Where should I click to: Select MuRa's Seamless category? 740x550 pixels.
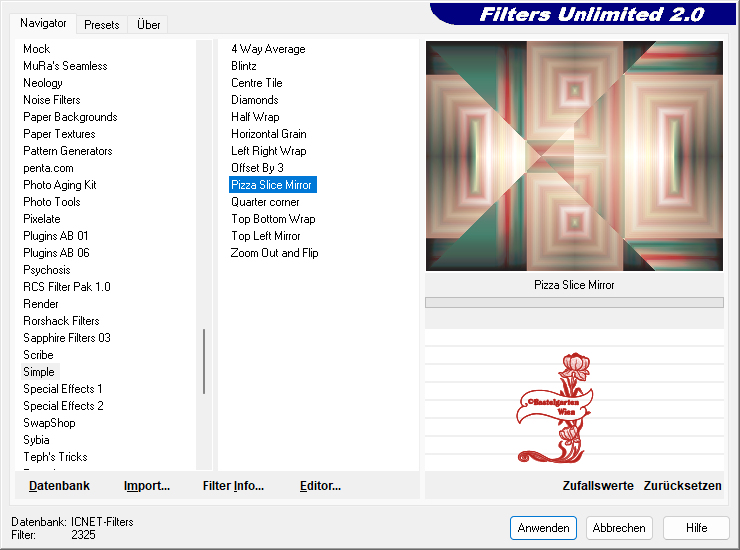tap(65, 66)
